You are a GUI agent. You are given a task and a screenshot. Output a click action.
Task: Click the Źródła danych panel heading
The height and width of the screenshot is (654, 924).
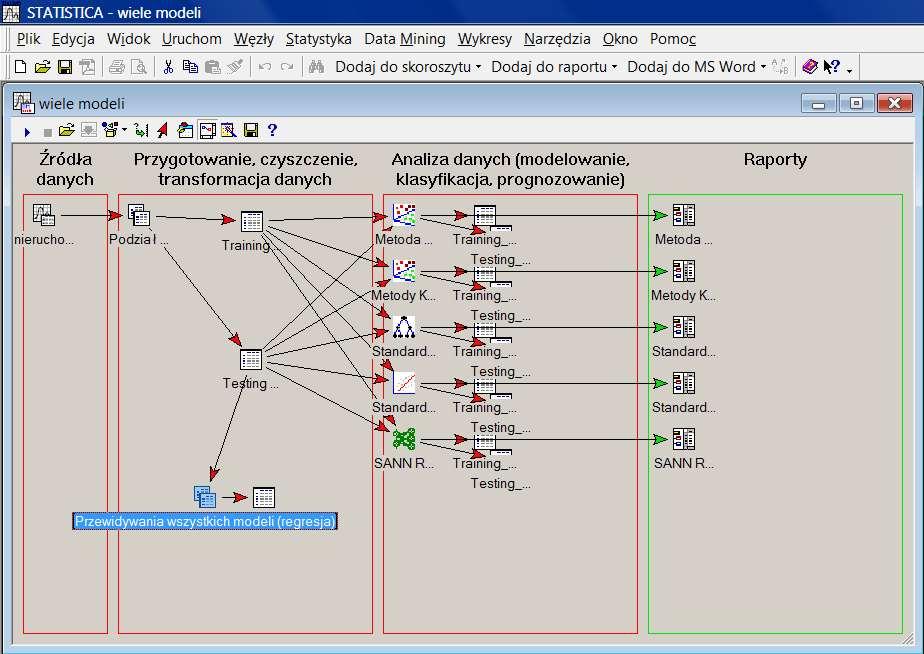pos(65,169)
